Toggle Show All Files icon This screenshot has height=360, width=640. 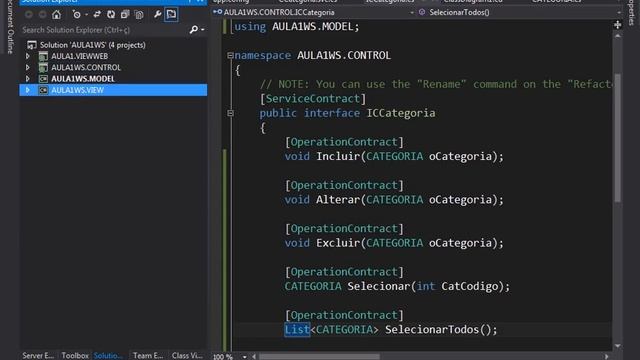[x=139, y=15]
